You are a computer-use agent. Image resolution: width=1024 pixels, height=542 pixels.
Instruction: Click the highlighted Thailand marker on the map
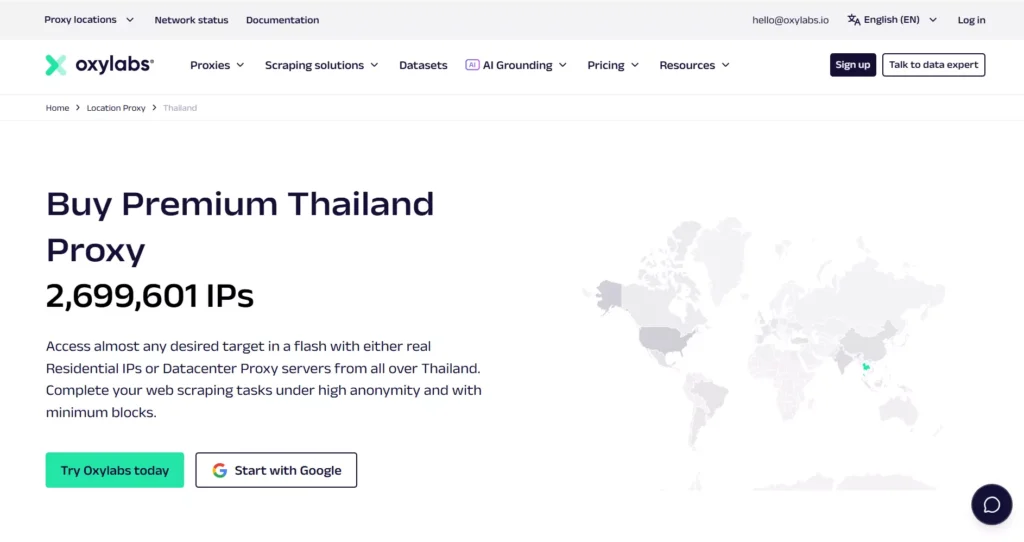pos(867,368)
